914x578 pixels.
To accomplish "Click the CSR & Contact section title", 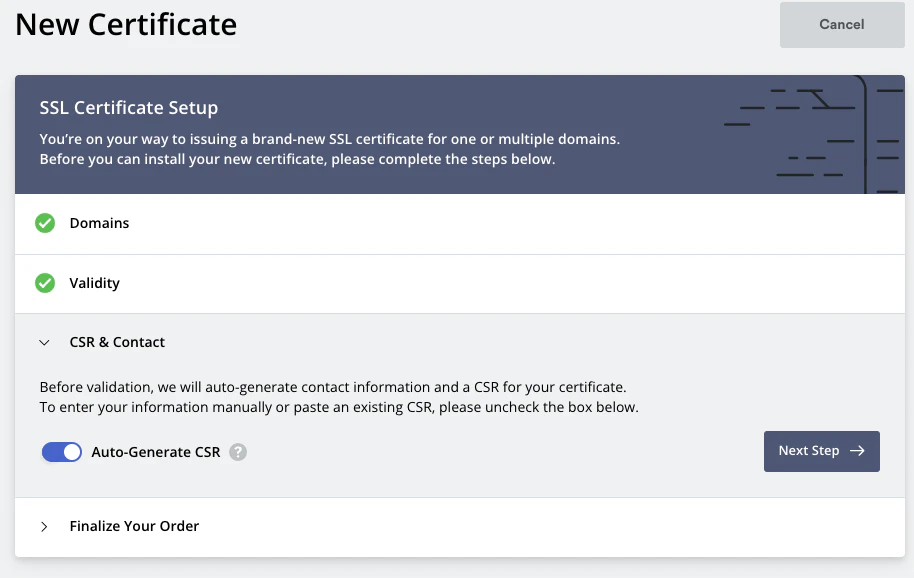I will (117, 342).
